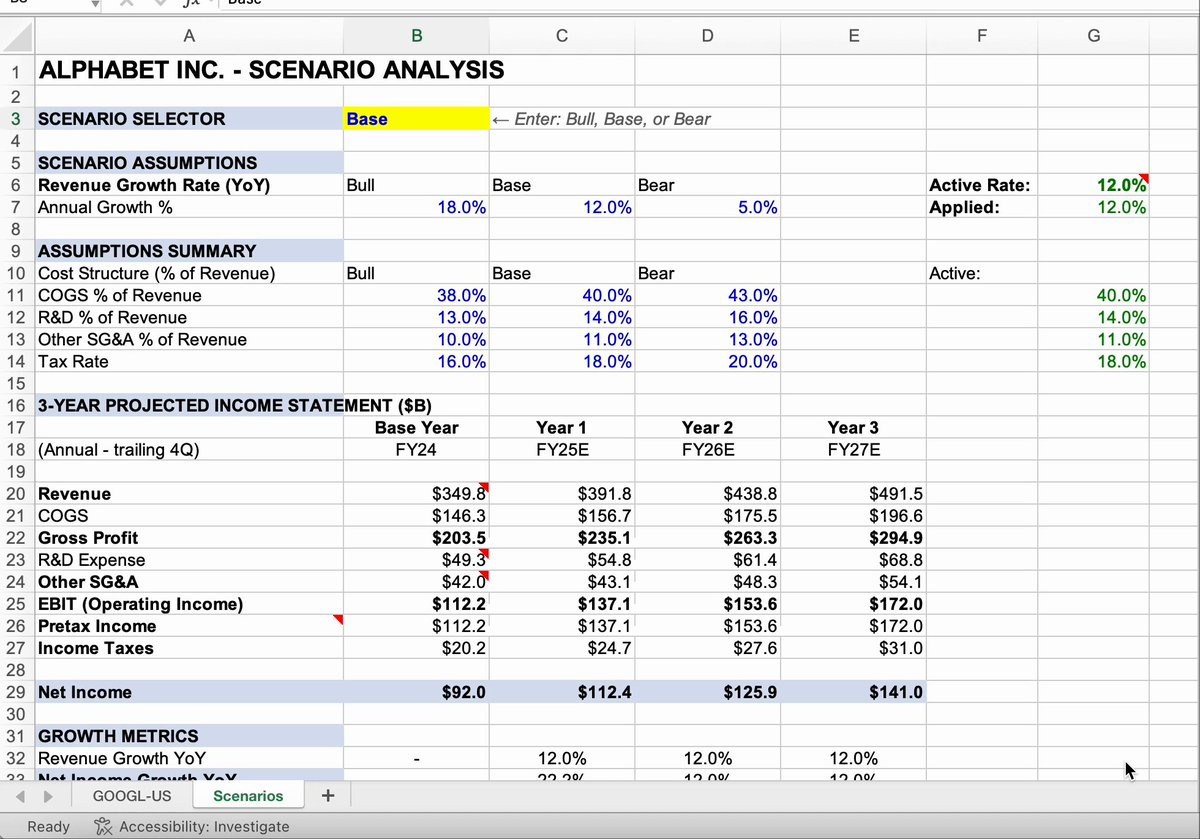Viewport: 1200px width, 839px height.
Task: Select column F header
Action: 981,37
